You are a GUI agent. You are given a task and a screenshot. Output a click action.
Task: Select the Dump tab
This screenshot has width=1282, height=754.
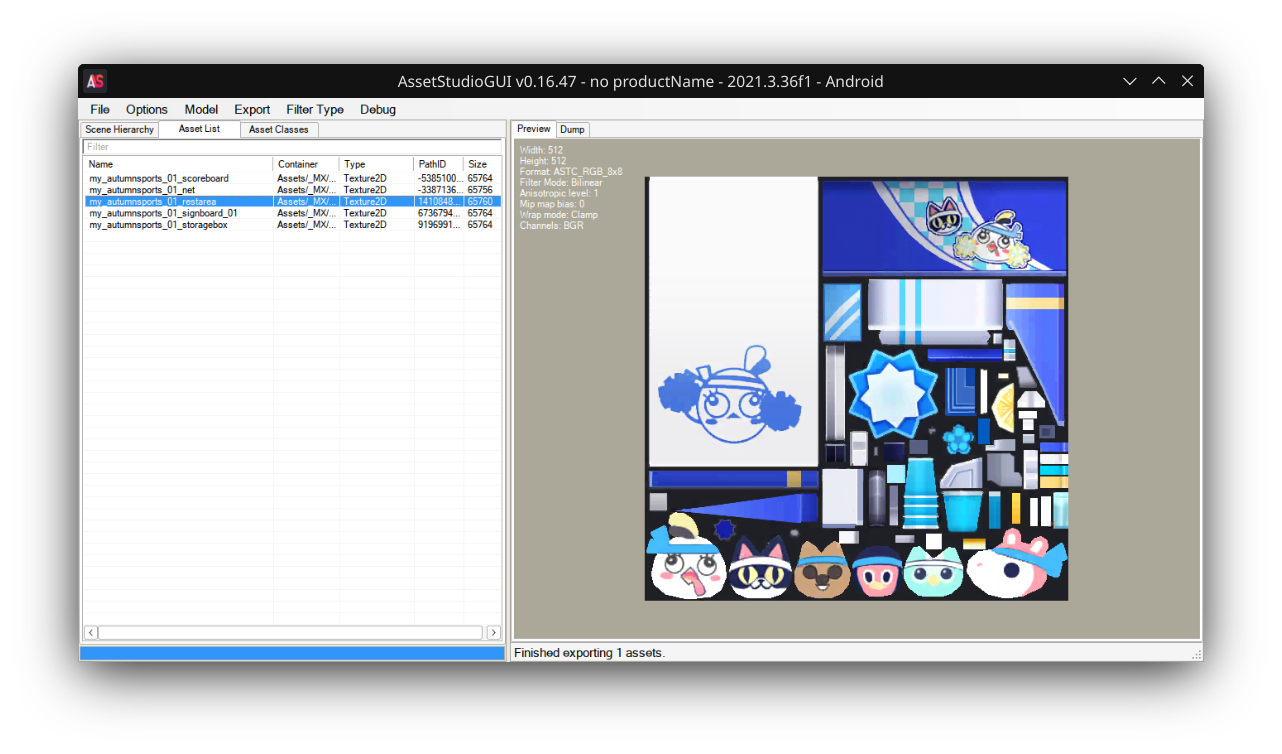[x=572, y=130]
